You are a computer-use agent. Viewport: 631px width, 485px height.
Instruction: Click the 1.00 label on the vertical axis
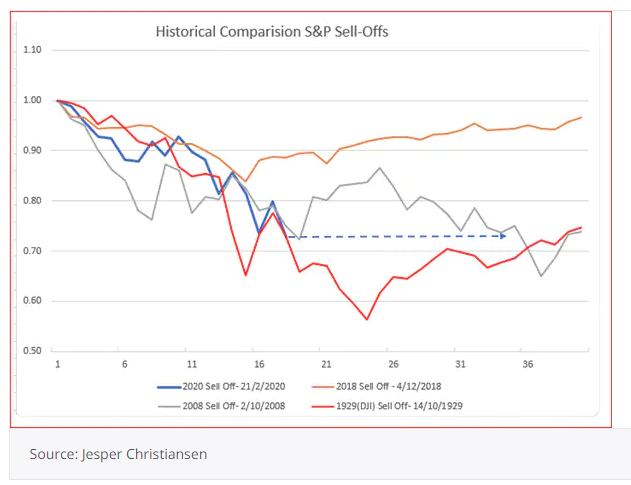30,100
